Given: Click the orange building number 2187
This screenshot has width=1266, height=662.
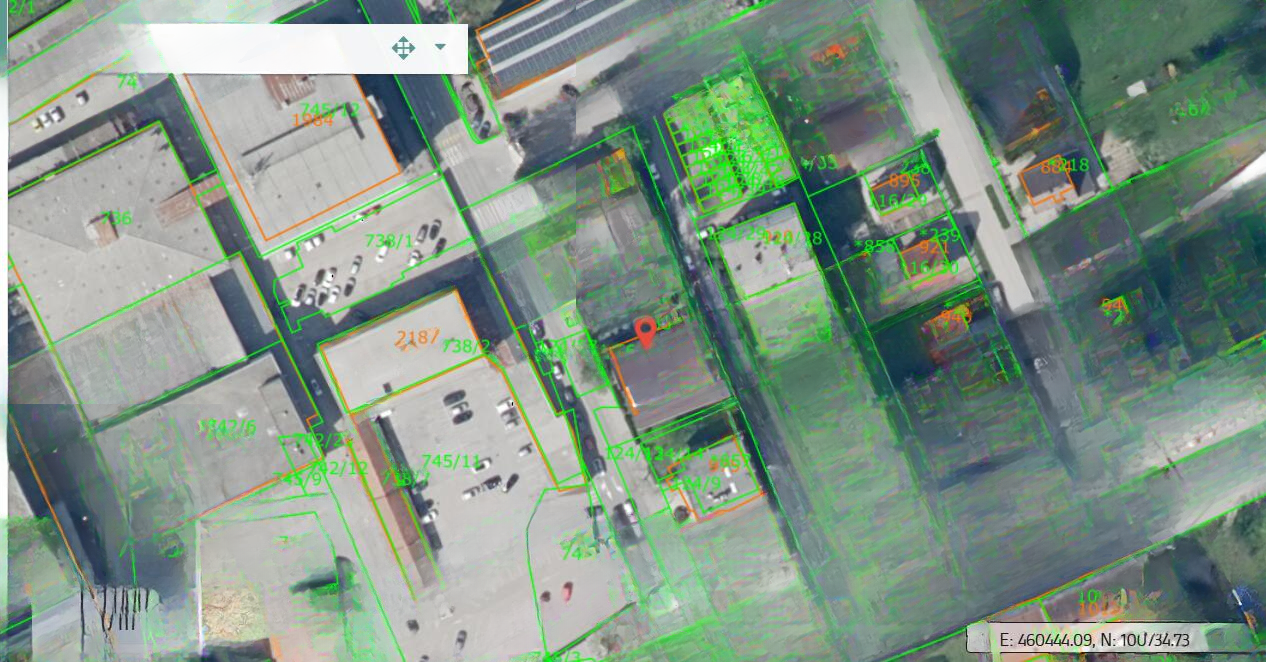Looking at the screenshot, I should click(x=417, y=338).
